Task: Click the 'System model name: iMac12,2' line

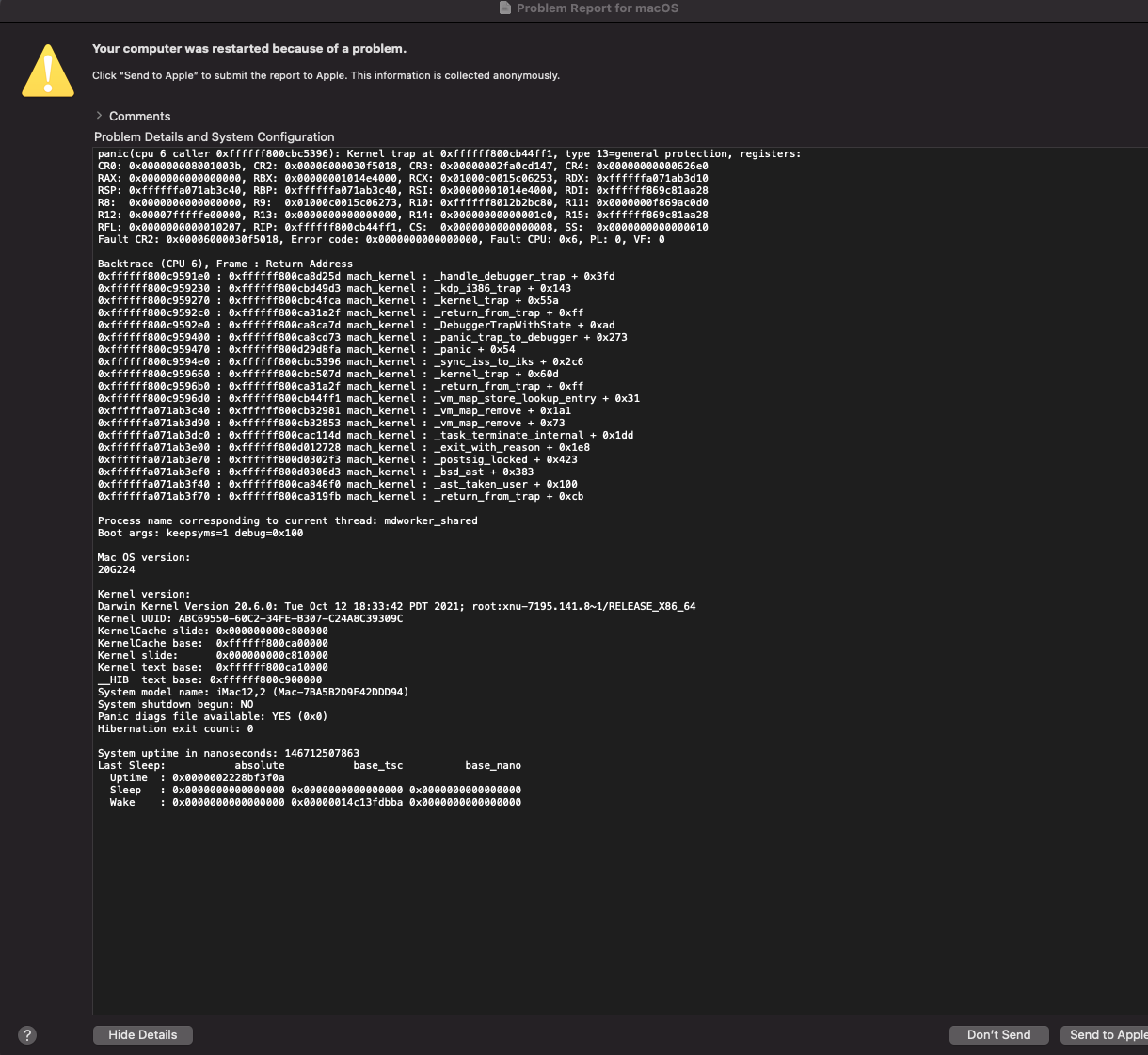Action: click(253, 692)
